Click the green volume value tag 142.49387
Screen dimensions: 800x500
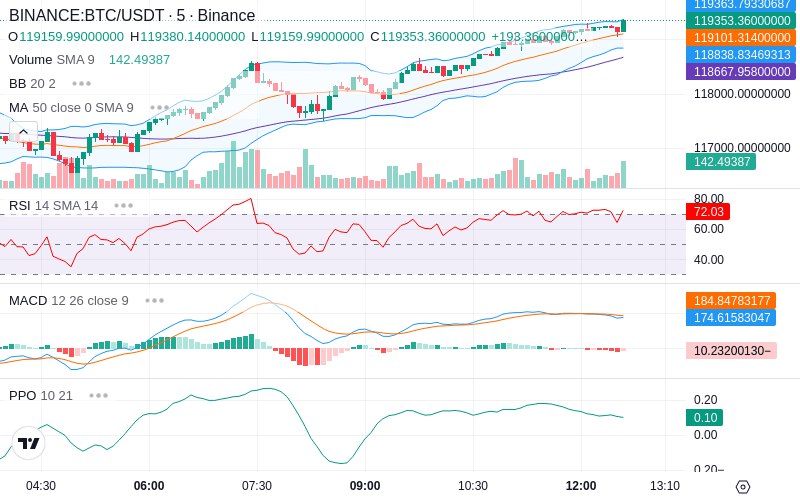(x=721, y=162)
